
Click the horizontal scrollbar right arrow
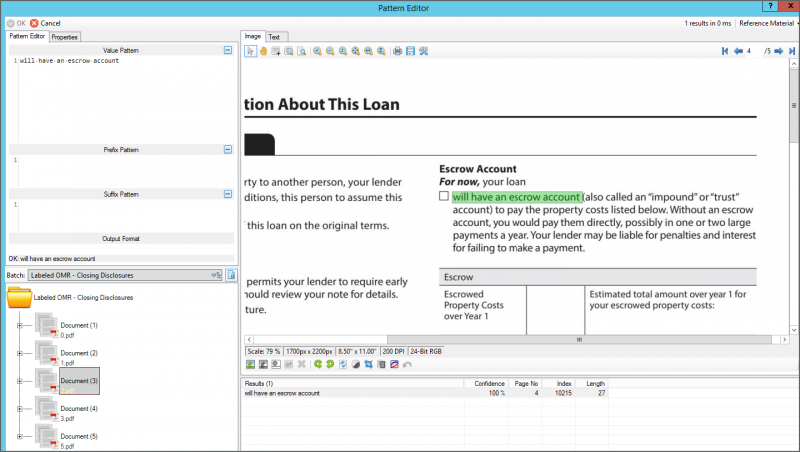[785, 339]
